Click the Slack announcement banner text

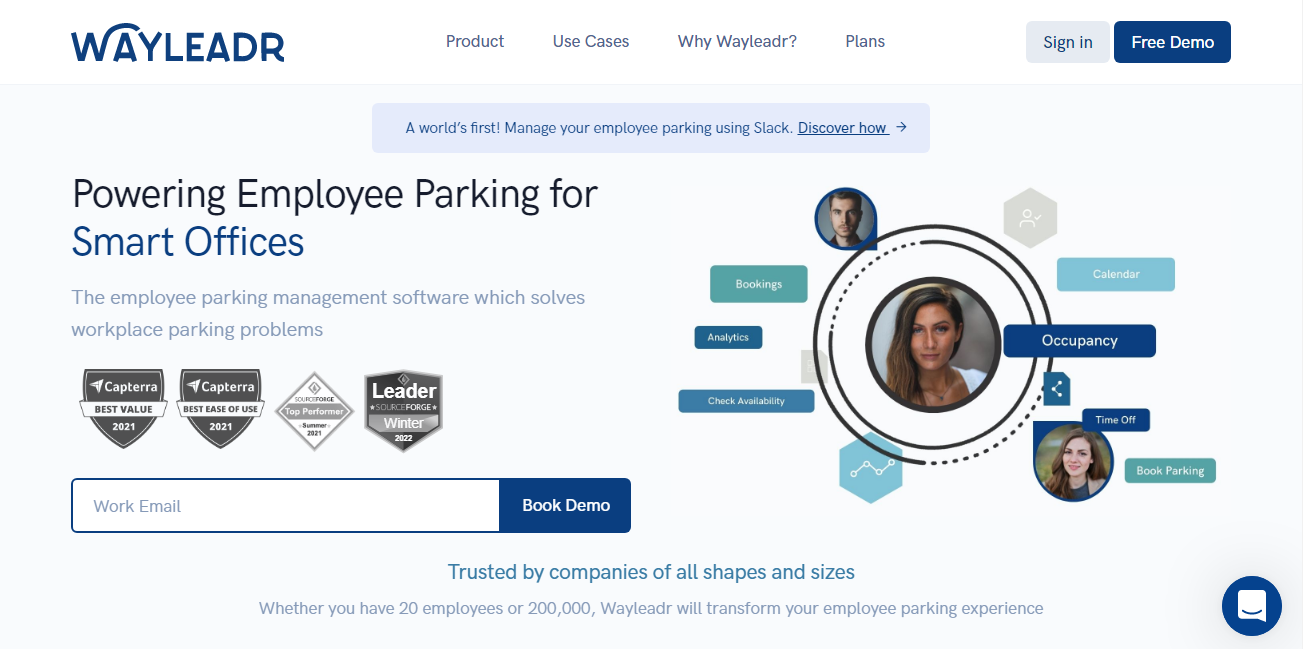pos(599,128)
